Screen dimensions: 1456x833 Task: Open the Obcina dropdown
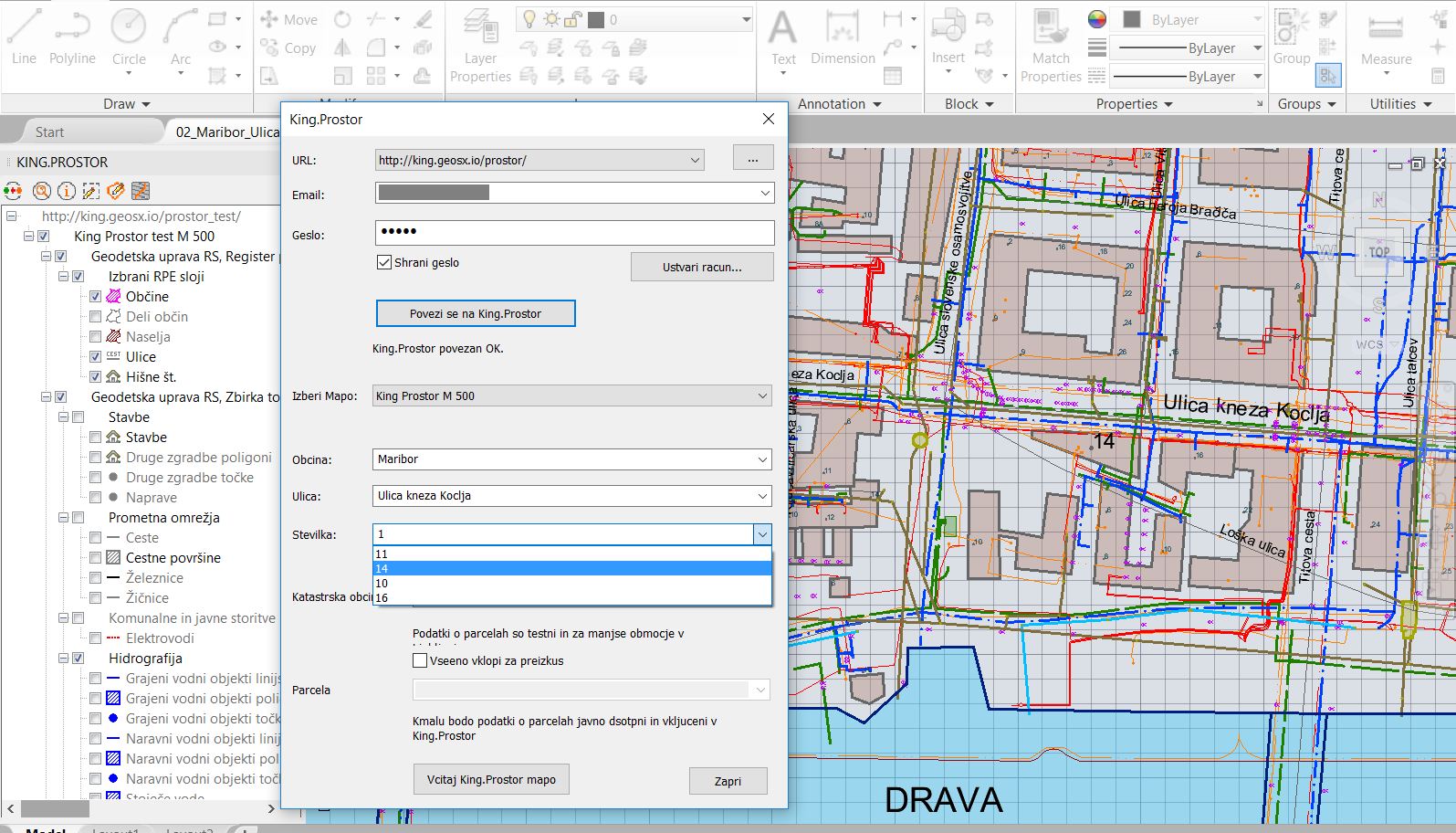762,459
